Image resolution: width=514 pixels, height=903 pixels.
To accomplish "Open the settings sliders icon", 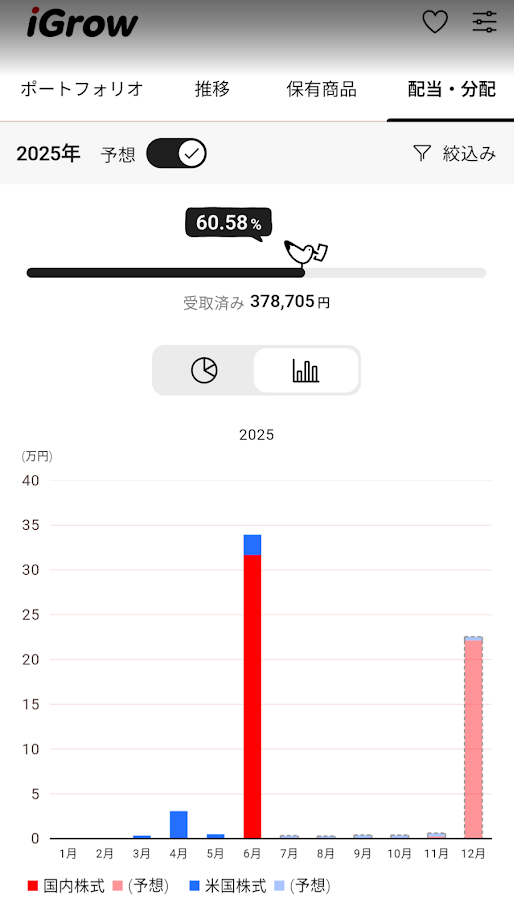I will [x=484, y=22].
